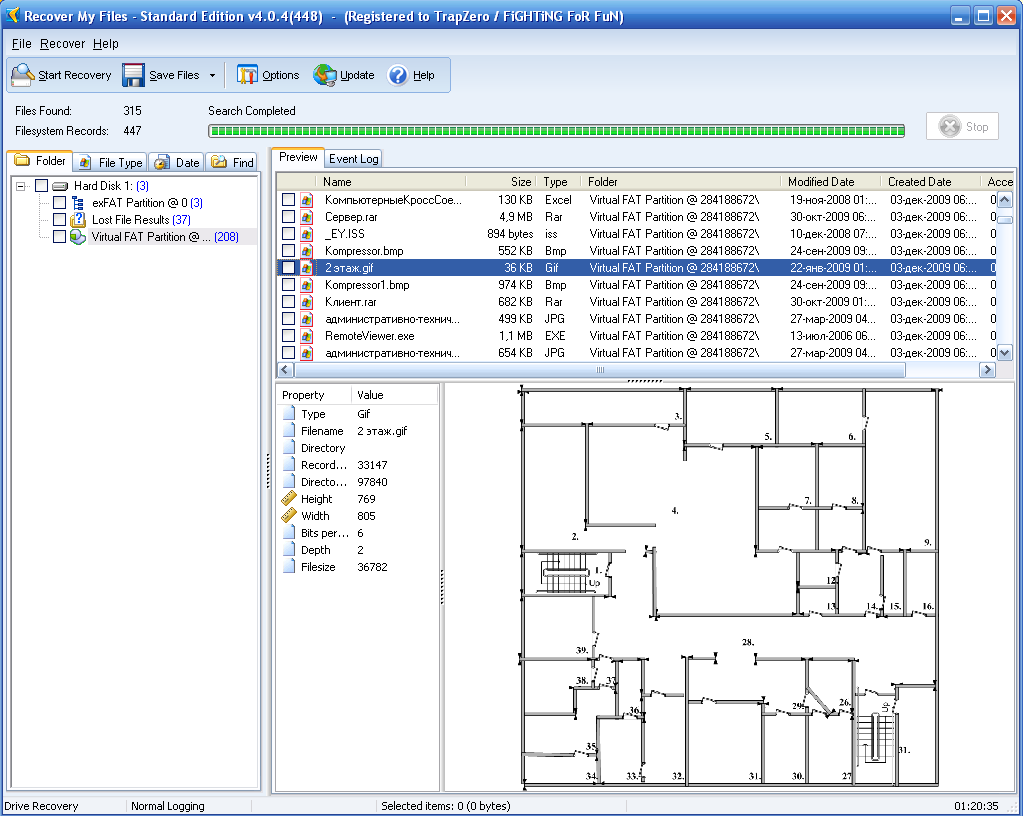Click the Options toolbar icon
Screen dimensions: 1023x816
pyautogui.click(x=247, y=75)
